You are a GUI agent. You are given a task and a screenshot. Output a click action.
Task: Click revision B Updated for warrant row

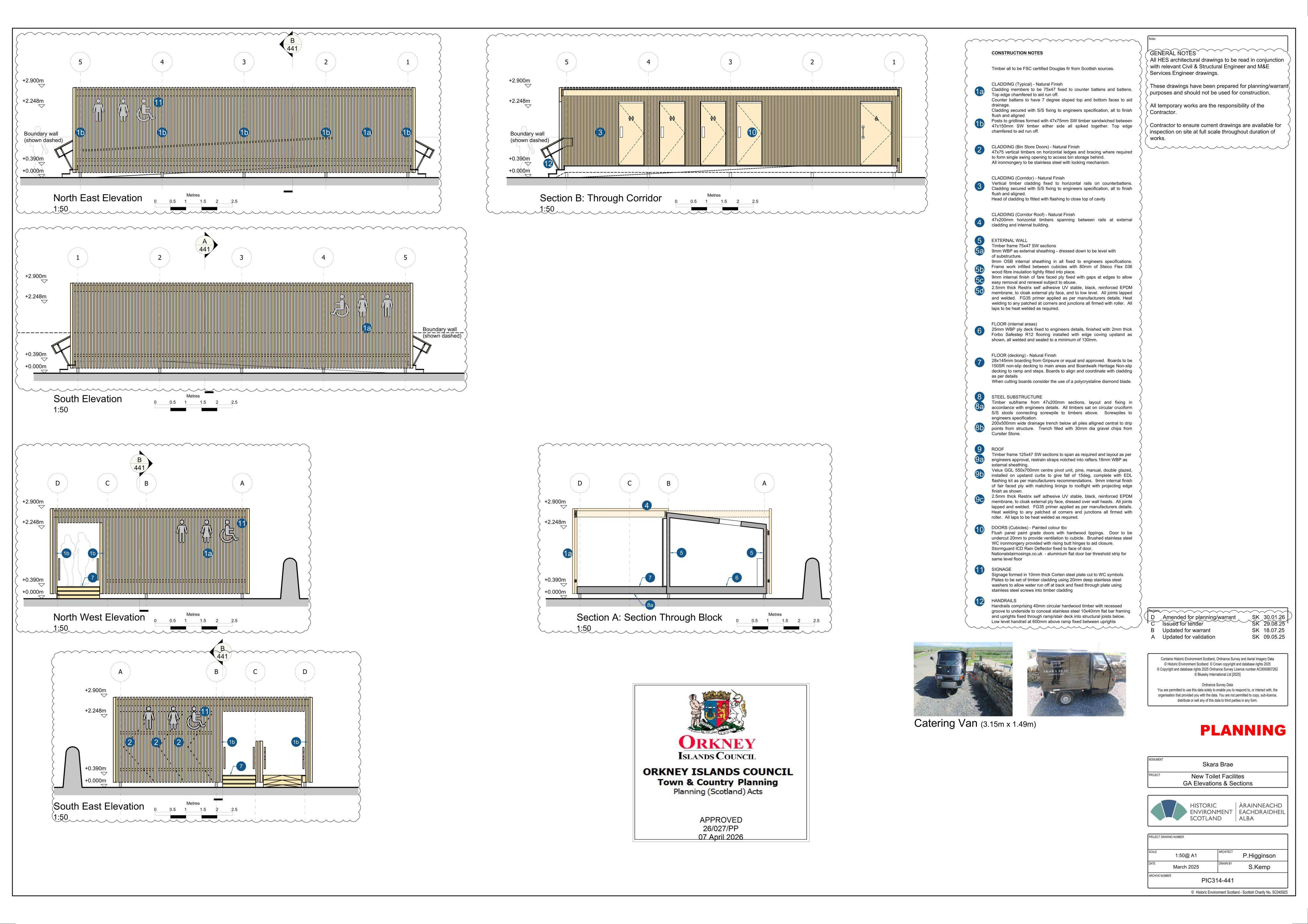click(1218, 631)
